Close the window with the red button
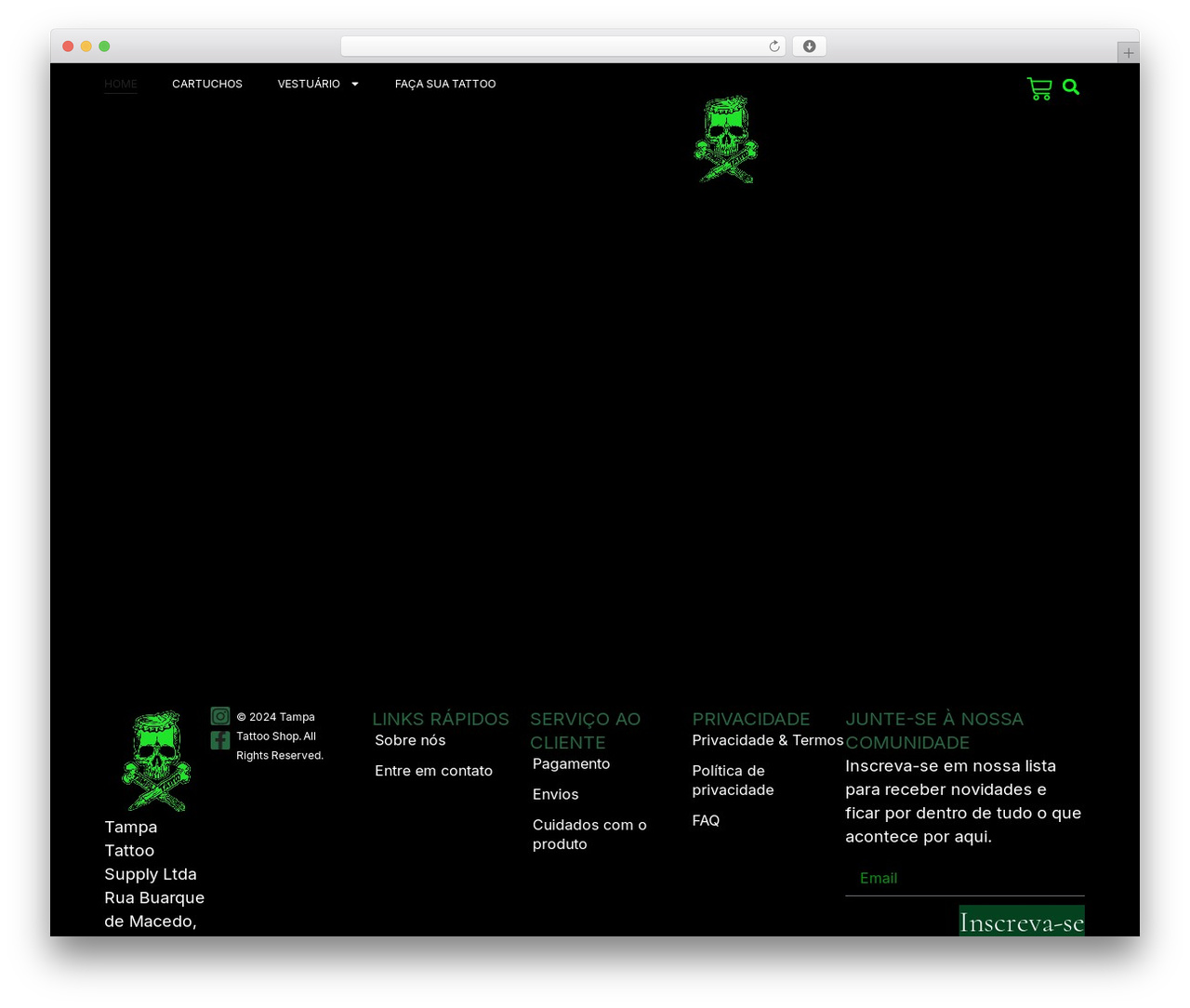The width and height of the screenshot is (1190, 1008). pos(68,46)
